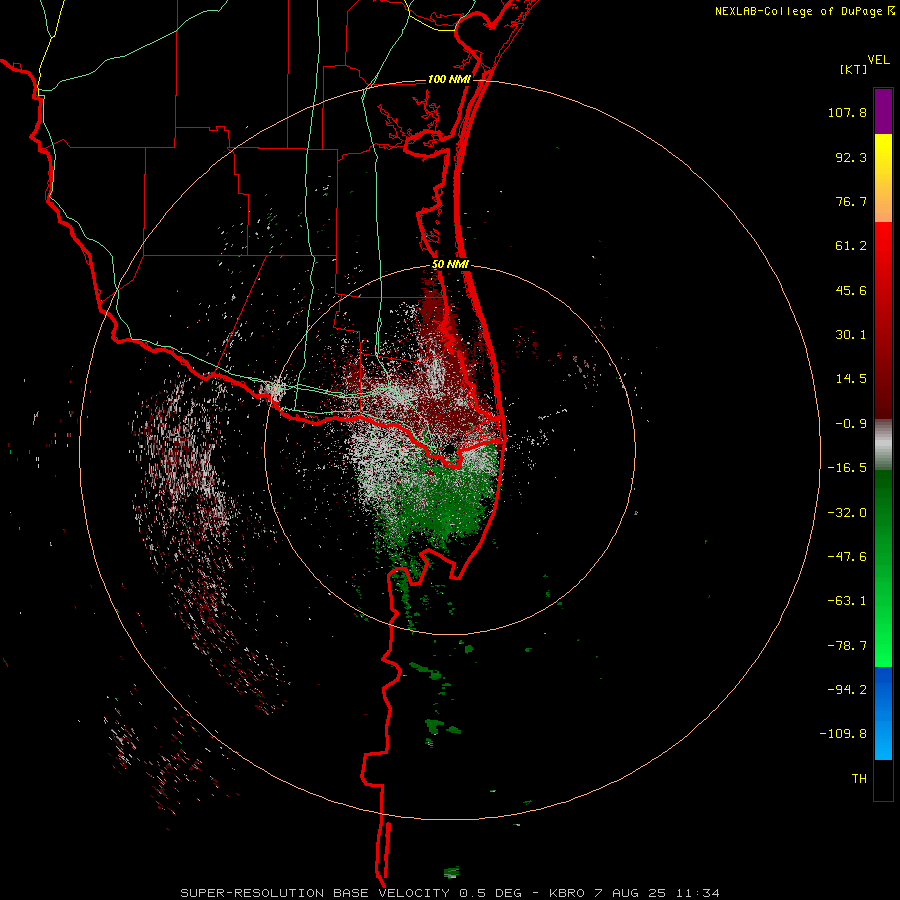Screen dimensions: 900x900
Task: Click the 107.8 legend value
Action: pyautogui.click(x=847, y=112)
